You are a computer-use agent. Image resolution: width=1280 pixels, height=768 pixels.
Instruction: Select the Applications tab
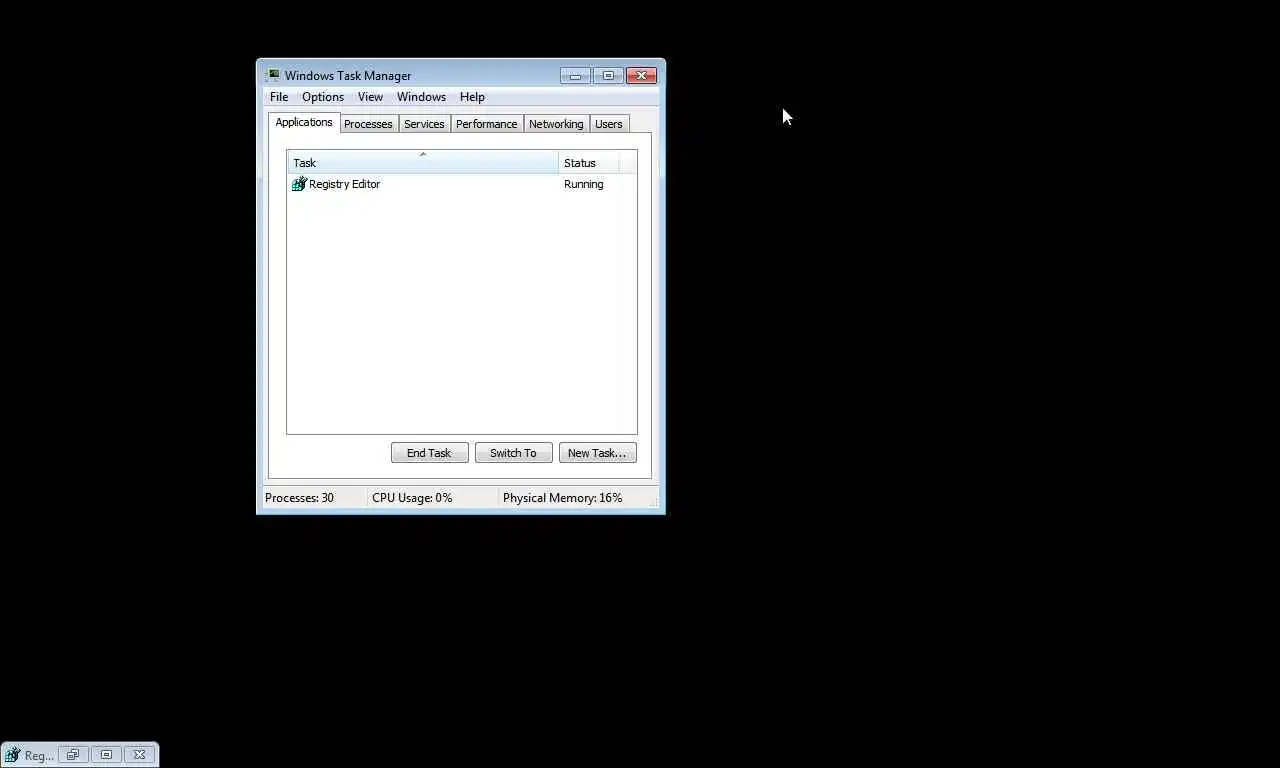tap(304, 122)
